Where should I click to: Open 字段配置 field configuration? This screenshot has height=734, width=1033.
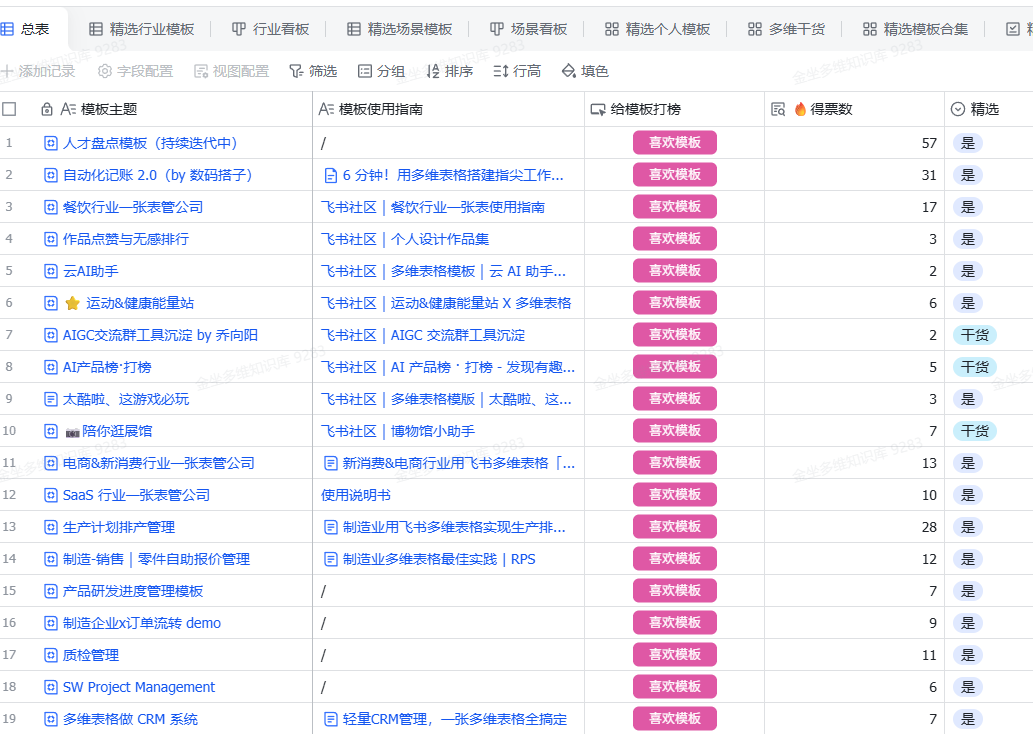click(x=135, y=71)
